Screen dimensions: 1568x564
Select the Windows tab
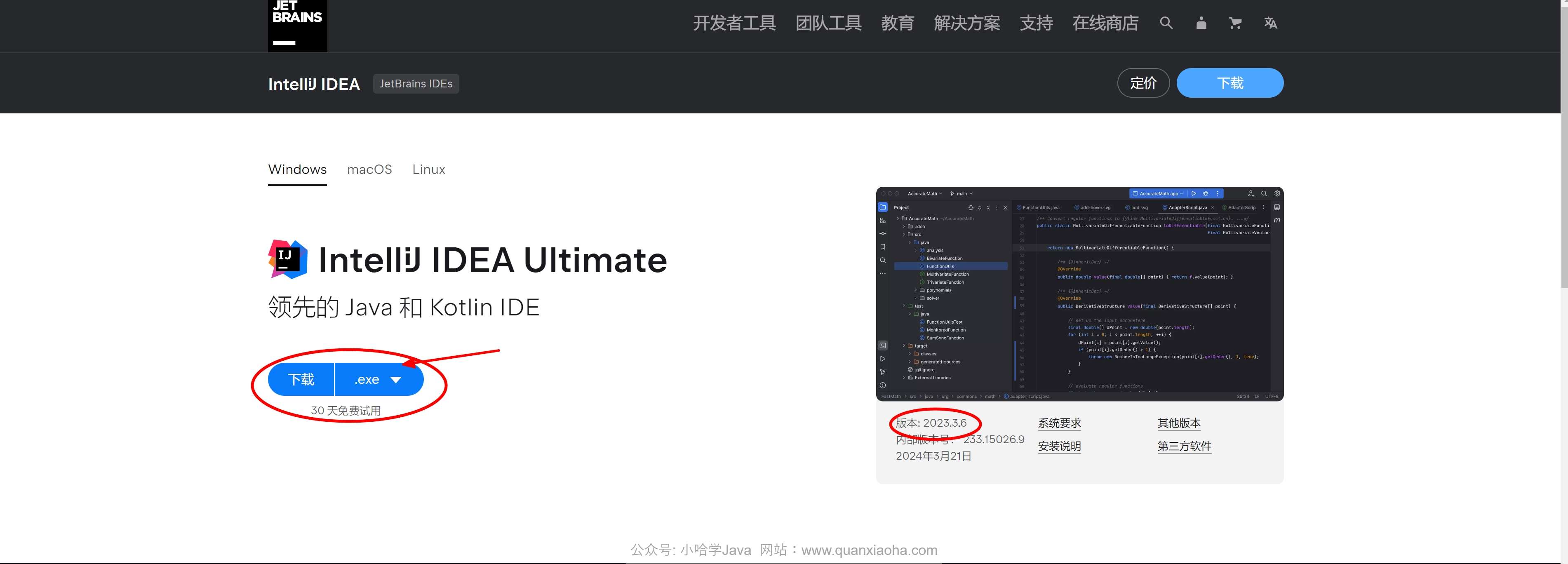tap(297, 170)
